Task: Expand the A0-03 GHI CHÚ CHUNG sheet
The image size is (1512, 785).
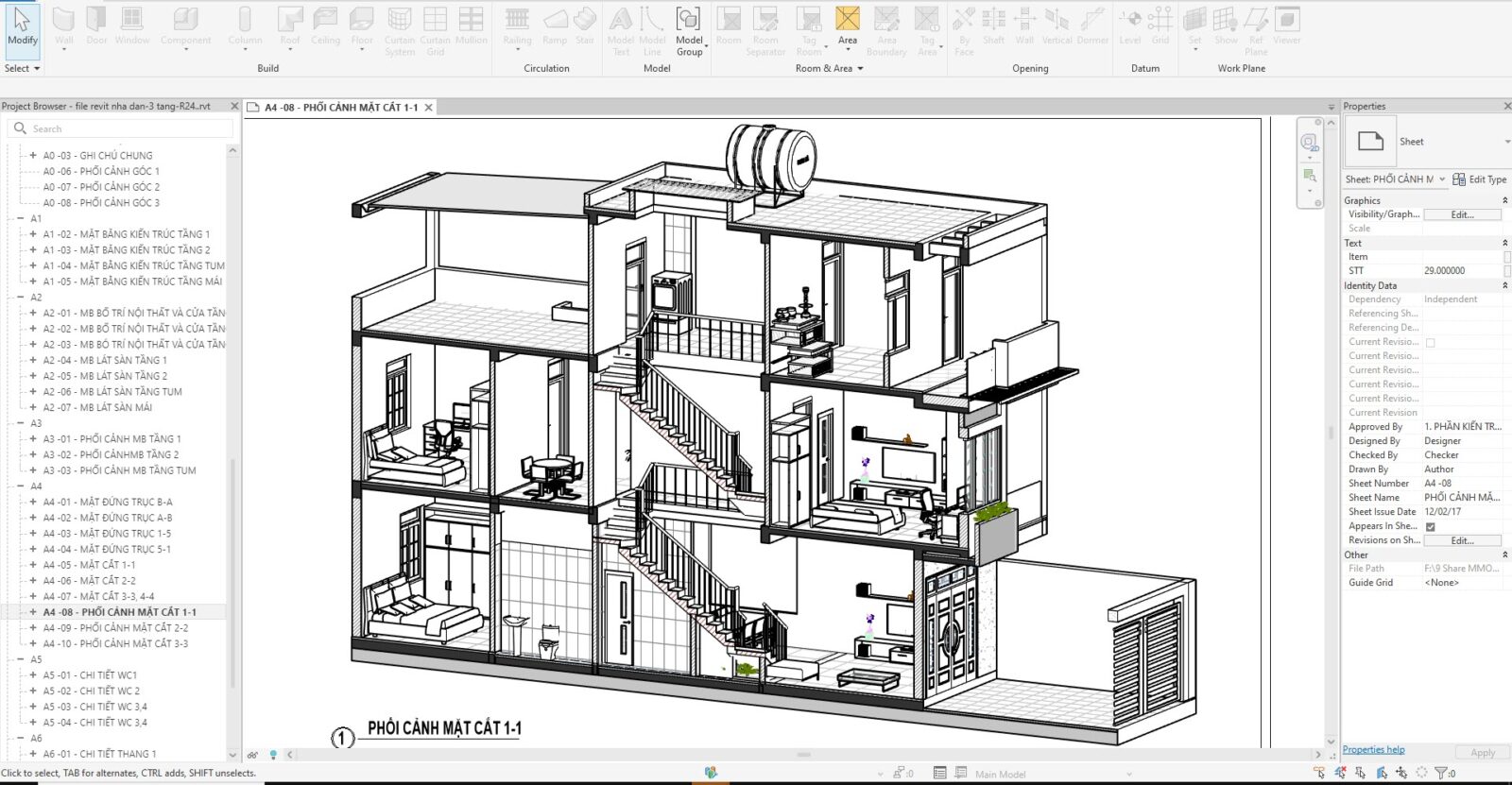Action: pyautogui.click(x=33, y=155)
